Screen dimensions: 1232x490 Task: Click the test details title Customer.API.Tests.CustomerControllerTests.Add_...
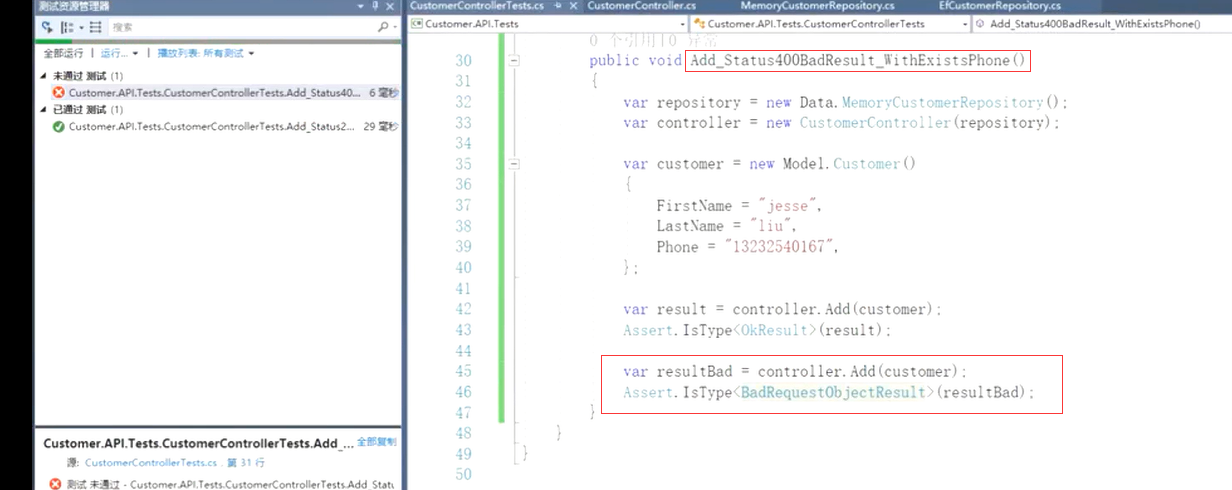pyautogui.click(x=197, y=443)
